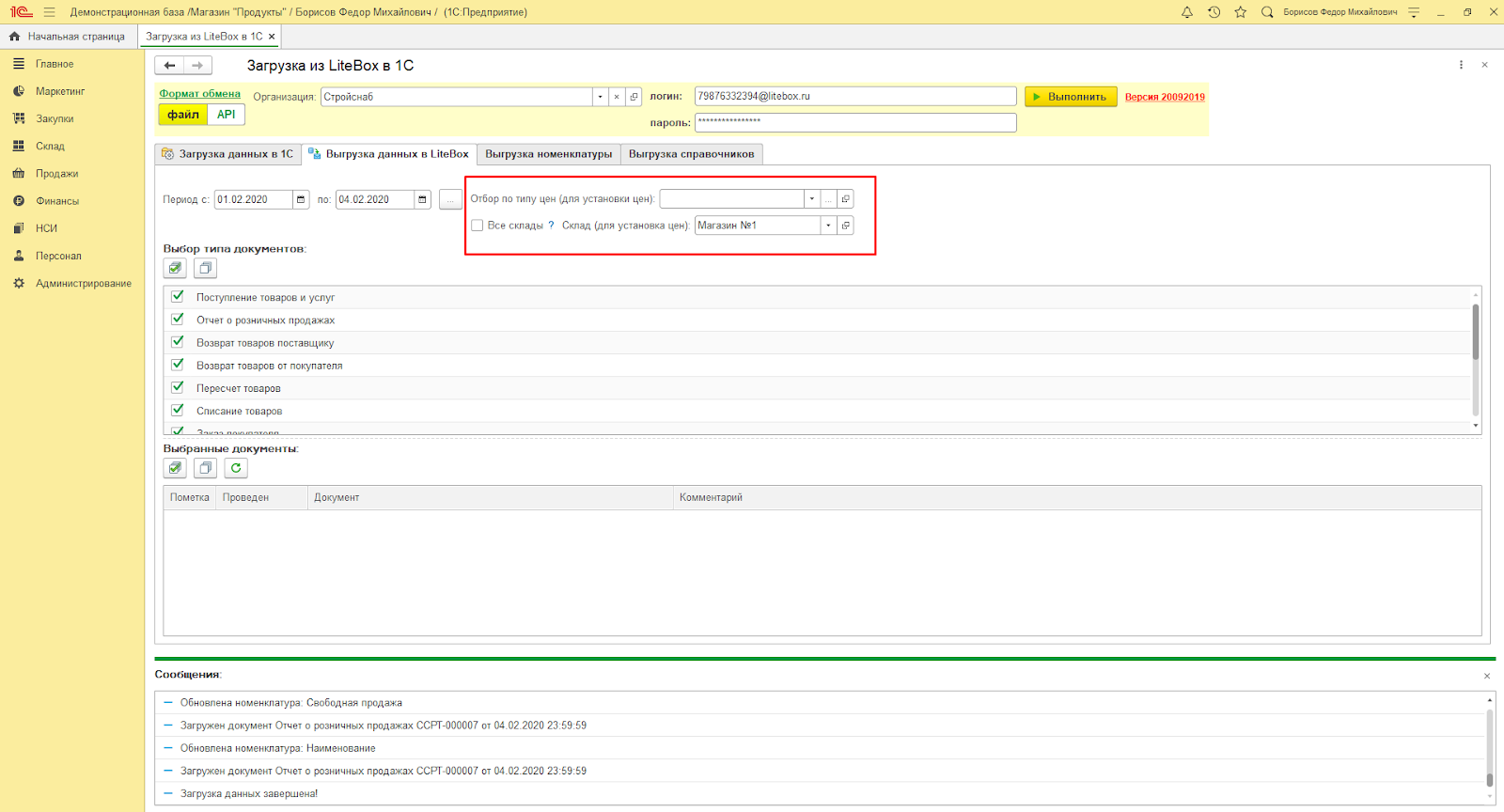Open calendar for period start date

(301, 199)
